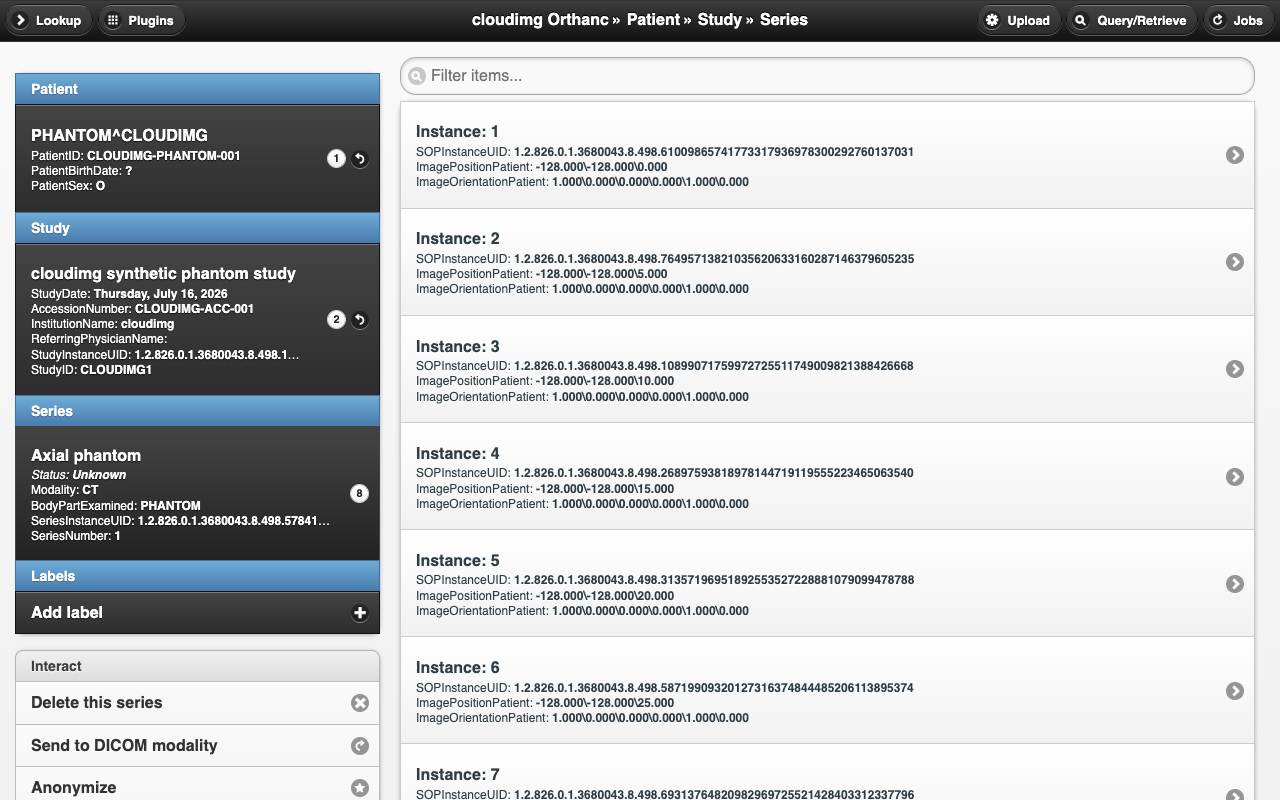The image size is (1280, 800).
Task: Click the search icon on Query/Retrieve
Action: coord(1081,20)
